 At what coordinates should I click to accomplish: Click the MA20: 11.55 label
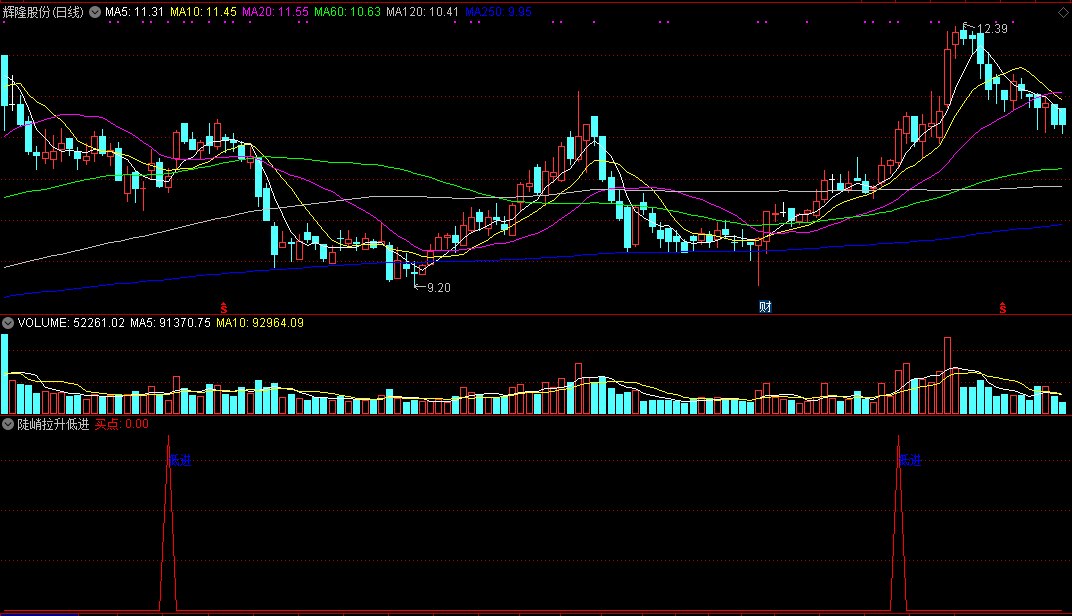(x=276, y=12)
